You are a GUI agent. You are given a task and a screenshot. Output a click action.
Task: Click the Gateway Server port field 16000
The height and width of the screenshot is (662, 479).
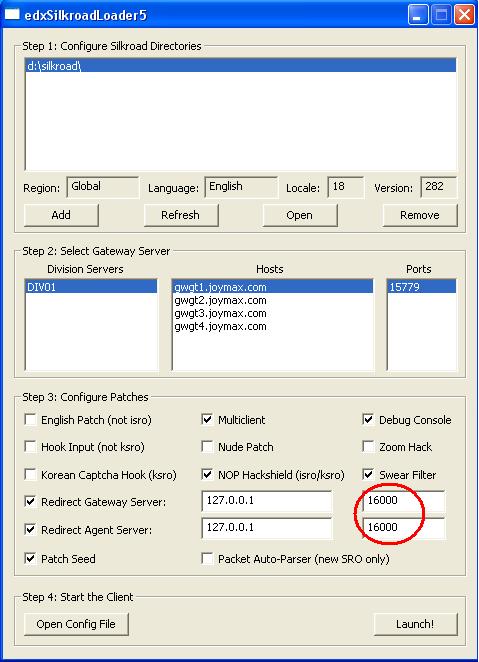coord(404,501)
